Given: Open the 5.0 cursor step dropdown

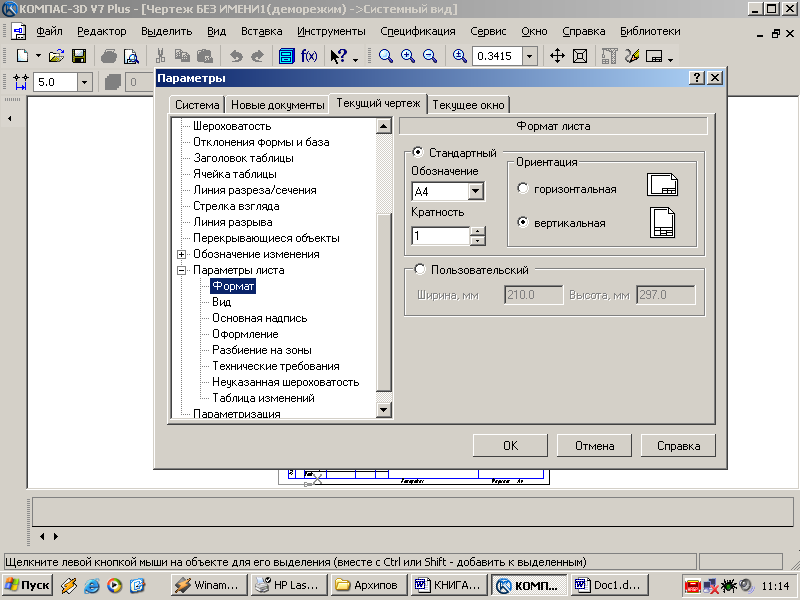Looking at the screenshot, I should (85, 82).
